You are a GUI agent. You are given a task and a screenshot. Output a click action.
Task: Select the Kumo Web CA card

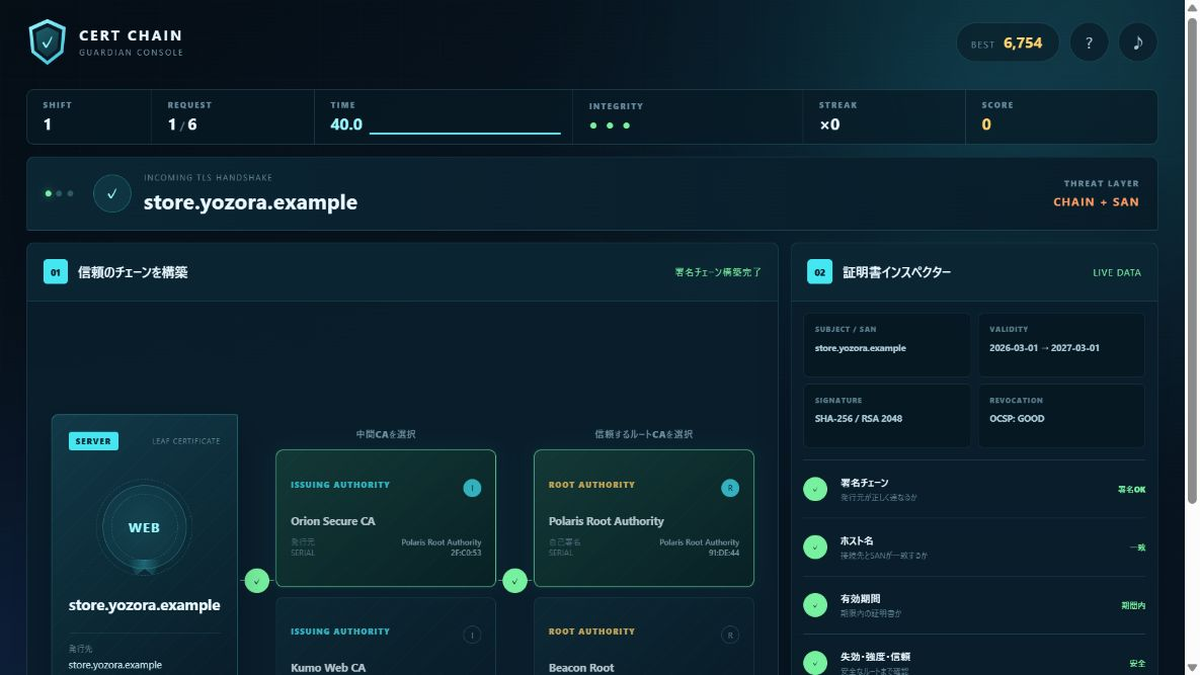tap(386, 636)
